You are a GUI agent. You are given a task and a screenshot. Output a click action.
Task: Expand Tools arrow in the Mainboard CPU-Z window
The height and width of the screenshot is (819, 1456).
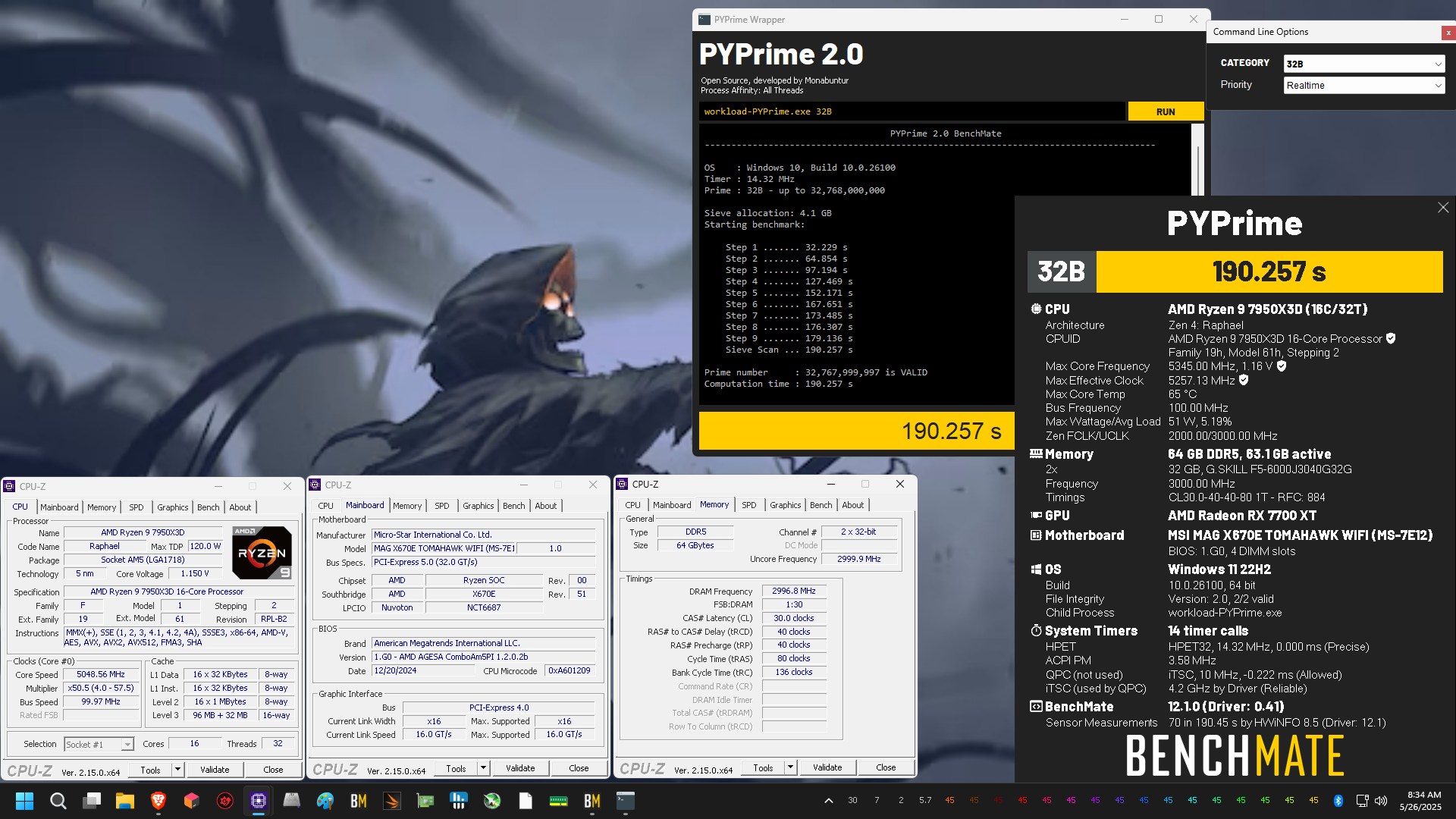coord(483,768)
